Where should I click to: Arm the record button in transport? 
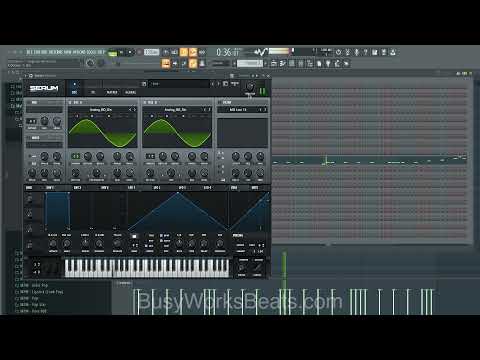point(139,52)
